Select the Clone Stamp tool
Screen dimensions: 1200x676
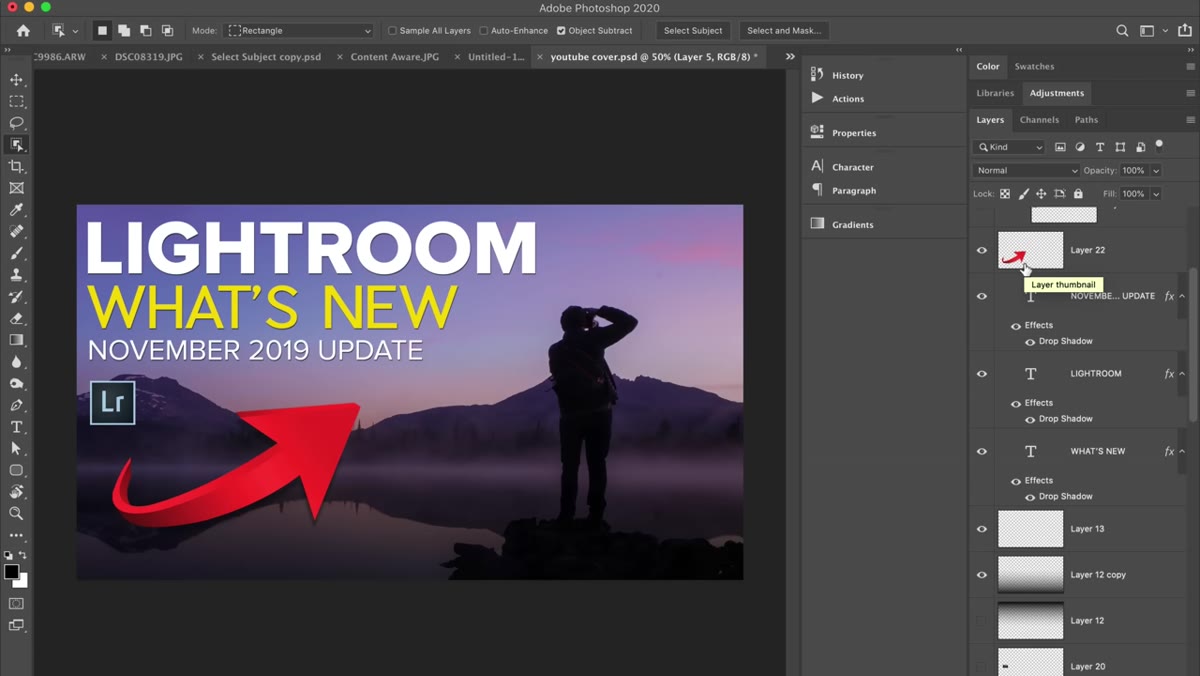16,275
